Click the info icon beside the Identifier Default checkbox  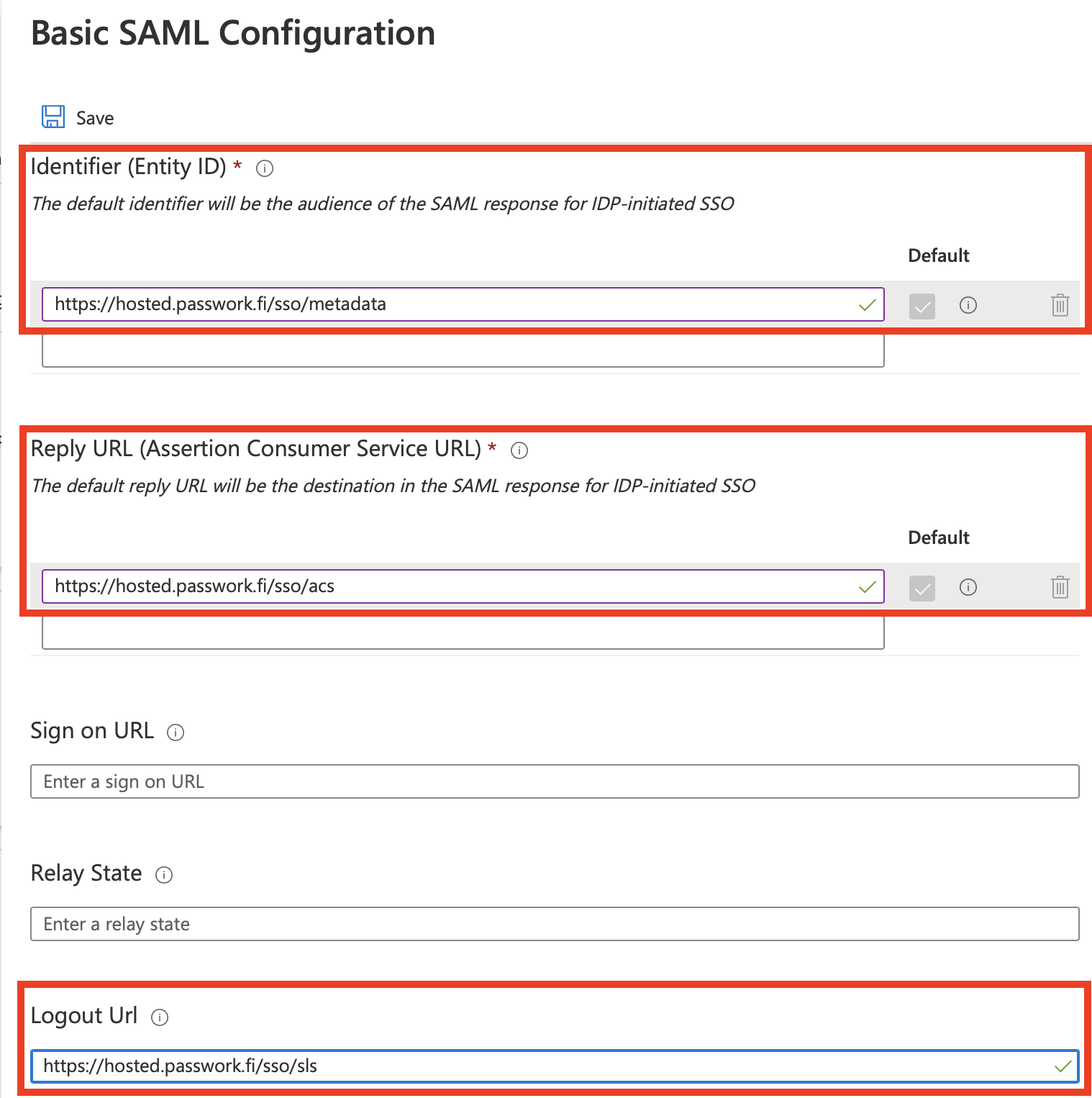coord(968,305)
